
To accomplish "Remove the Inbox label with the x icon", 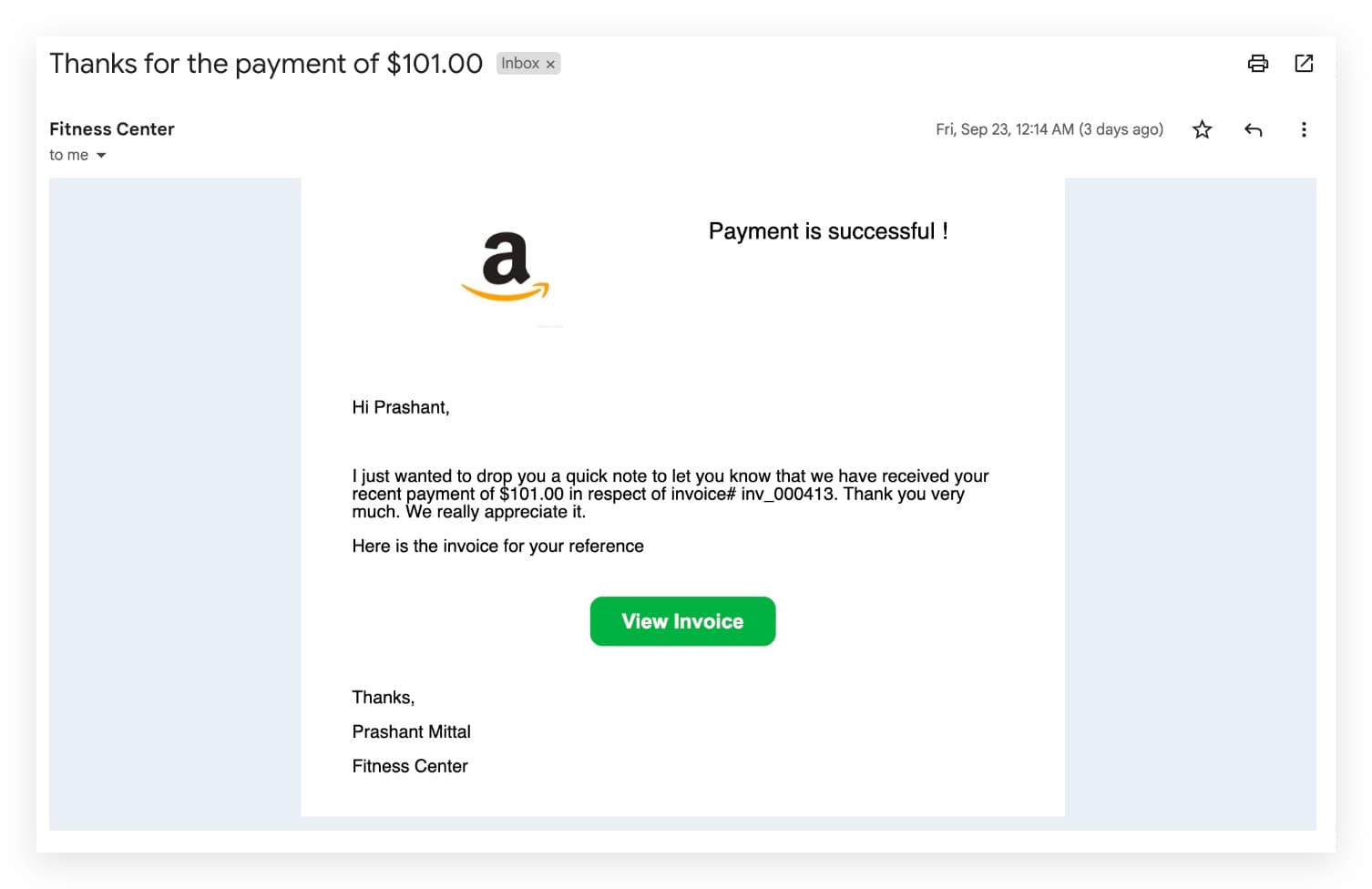I will 551,64.
